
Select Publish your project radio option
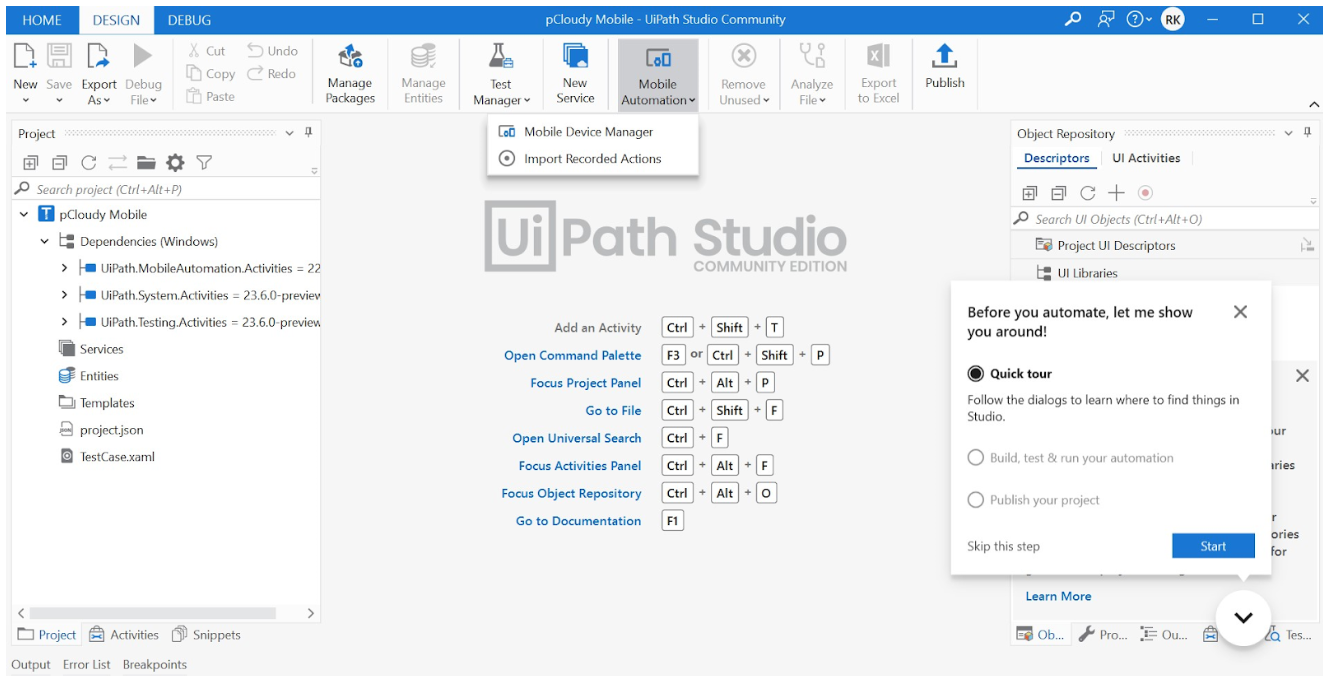point(976,500)
